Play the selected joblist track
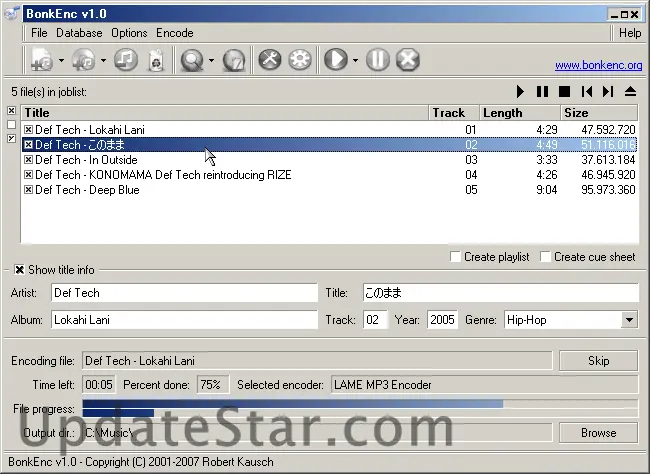The width and height of the screenshot is (650, 474). [520, 92]
